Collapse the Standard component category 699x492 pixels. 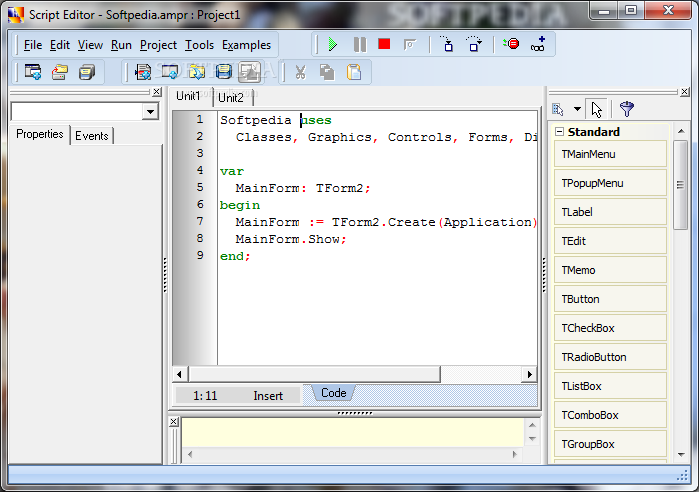click(559, 131)
